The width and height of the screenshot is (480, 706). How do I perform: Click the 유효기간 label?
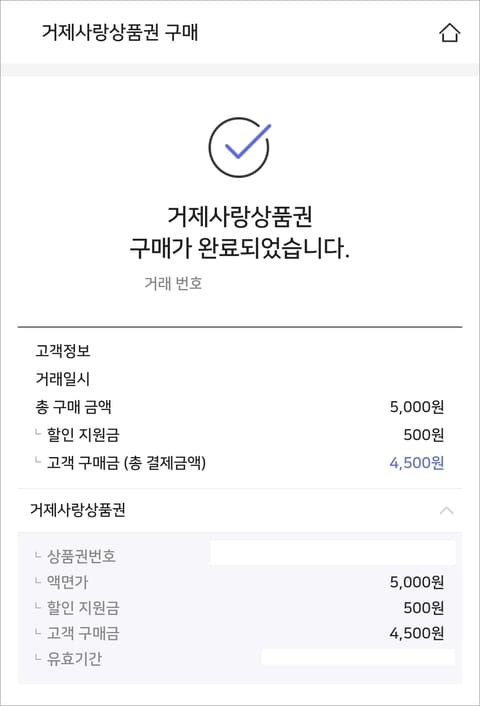pos(74,659)
